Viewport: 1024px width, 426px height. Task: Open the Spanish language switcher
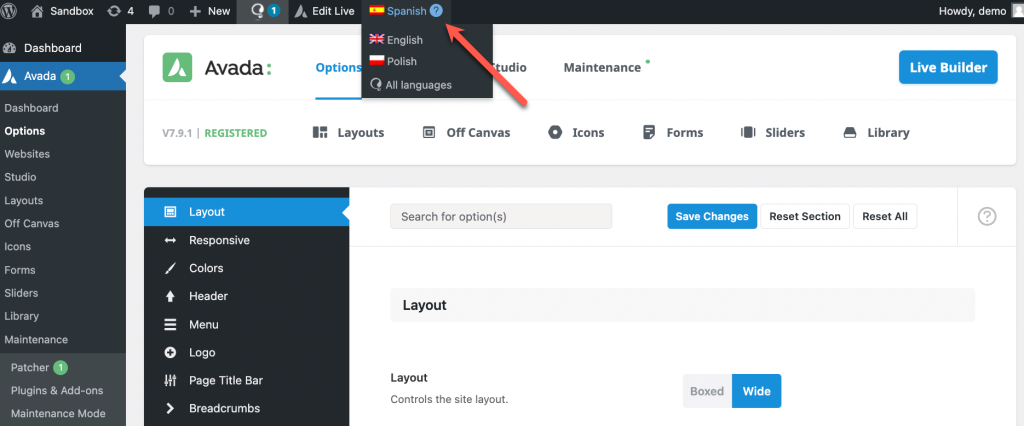pyautogui.click(x=406, y=11)
